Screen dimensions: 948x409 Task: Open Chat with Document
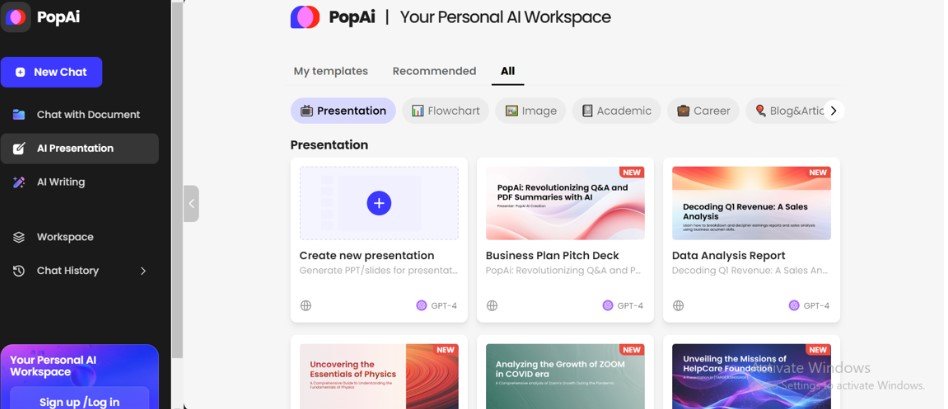(x=79, y=114)
